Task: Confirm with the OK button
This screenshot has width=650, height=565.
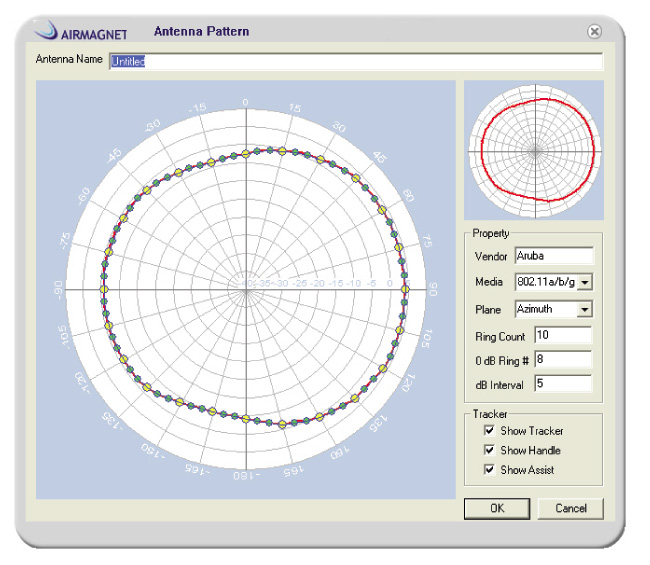Action: coord(497,508)
